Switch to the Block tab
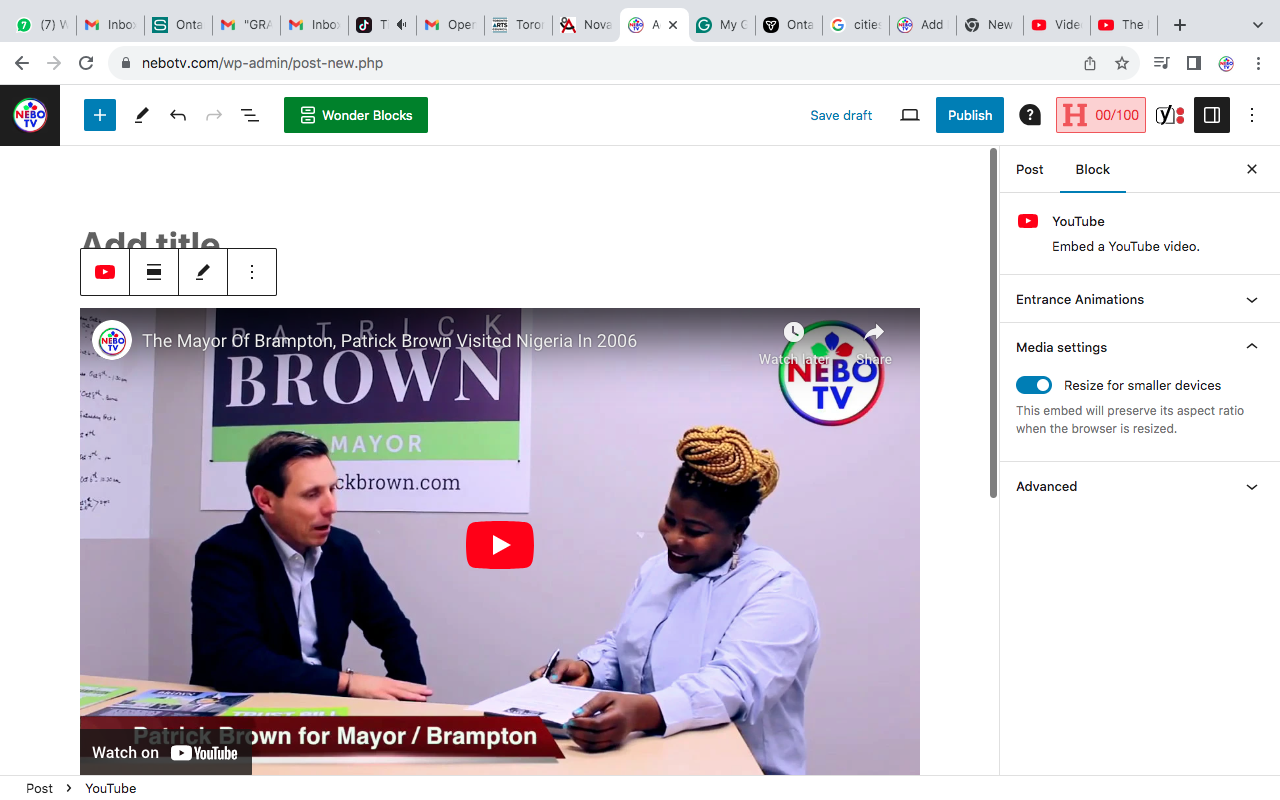 1093,169
